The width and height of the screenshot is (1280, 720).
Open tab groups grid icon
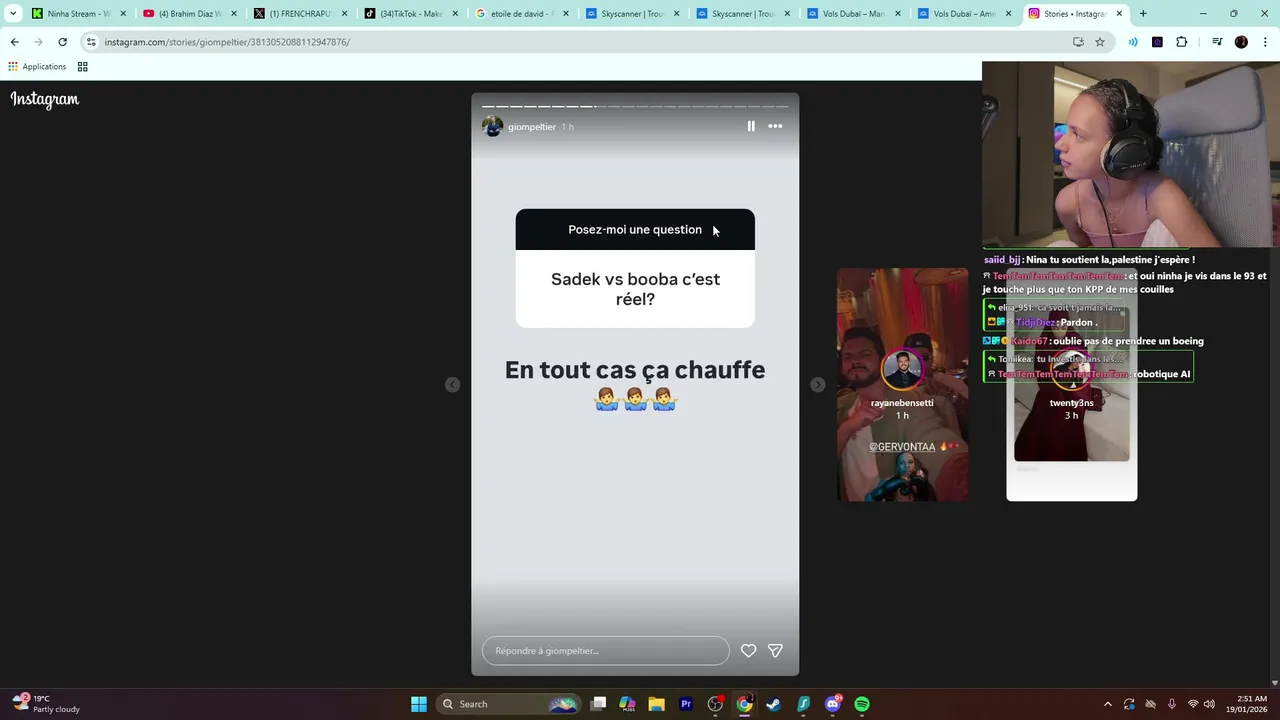(x=83, y=67)
